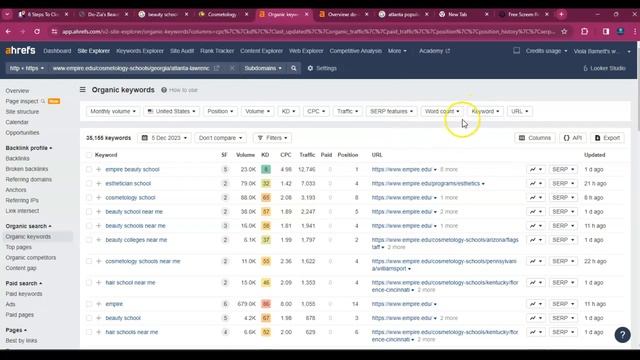This screenshot has width=640, height=360.
Task: Open Content Explorer in top navigation
Action: [x=261, y=51]
